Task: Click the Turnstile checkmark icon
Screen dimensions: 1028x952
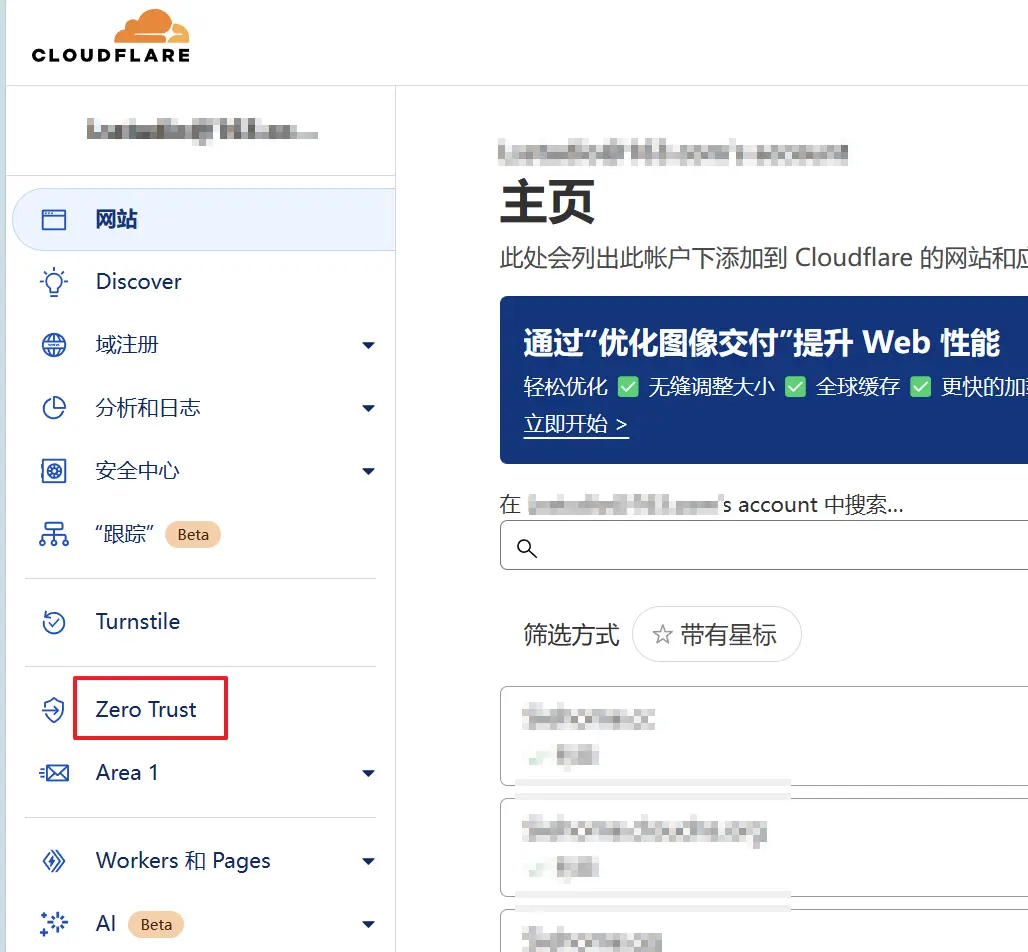Action: (x=54, y=622)
